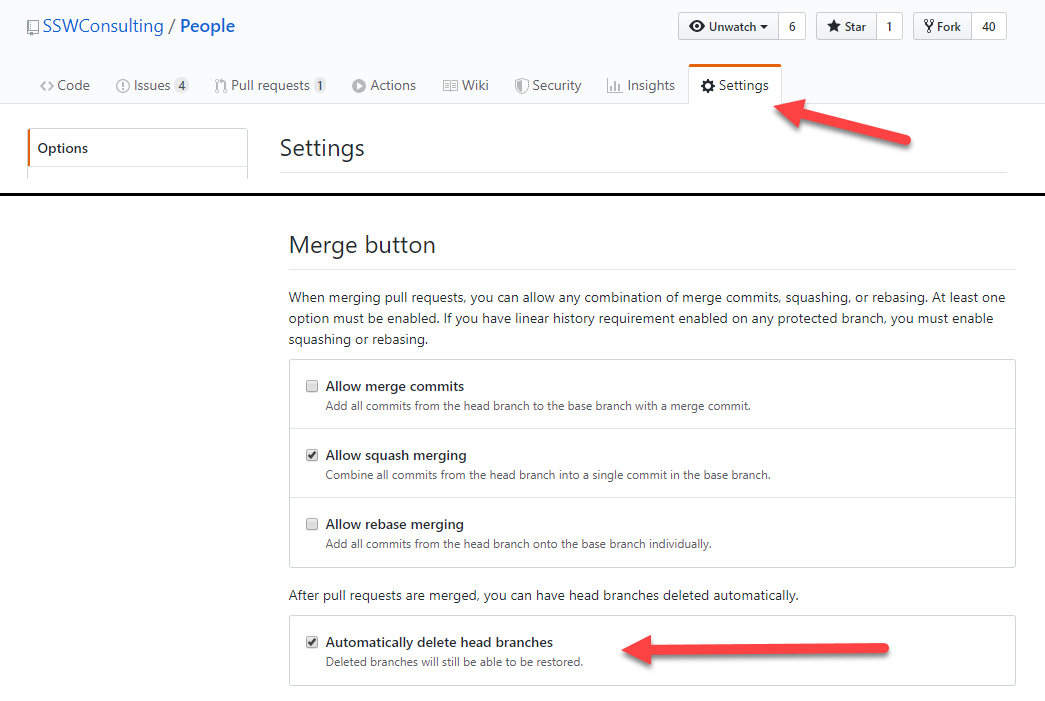The height and width of the screenshot is (701, 1045).
Task: Open the SSWConsulting organization link
Action: click(103, 27)
